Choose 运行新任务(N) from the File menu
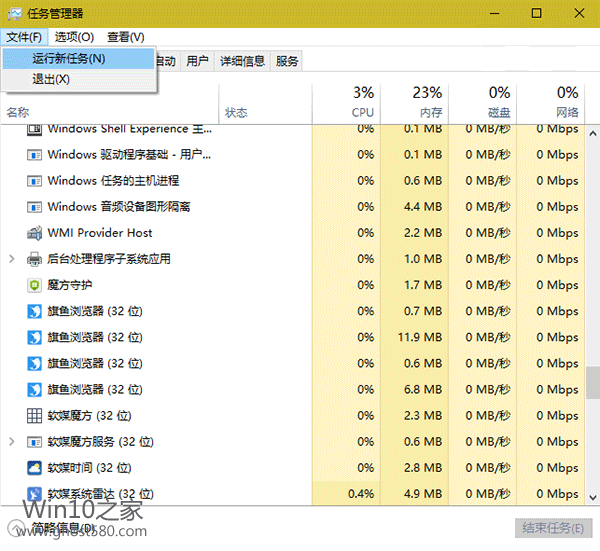The height and width of the screenshot is (551, 600). tap(78, 59)
